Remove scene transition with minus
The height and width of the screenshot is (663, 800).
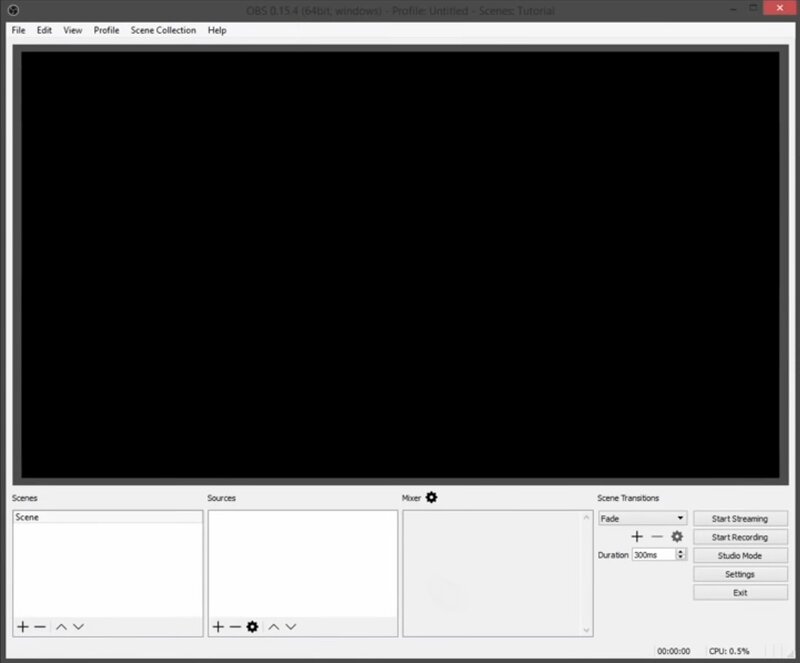(657, 536)
